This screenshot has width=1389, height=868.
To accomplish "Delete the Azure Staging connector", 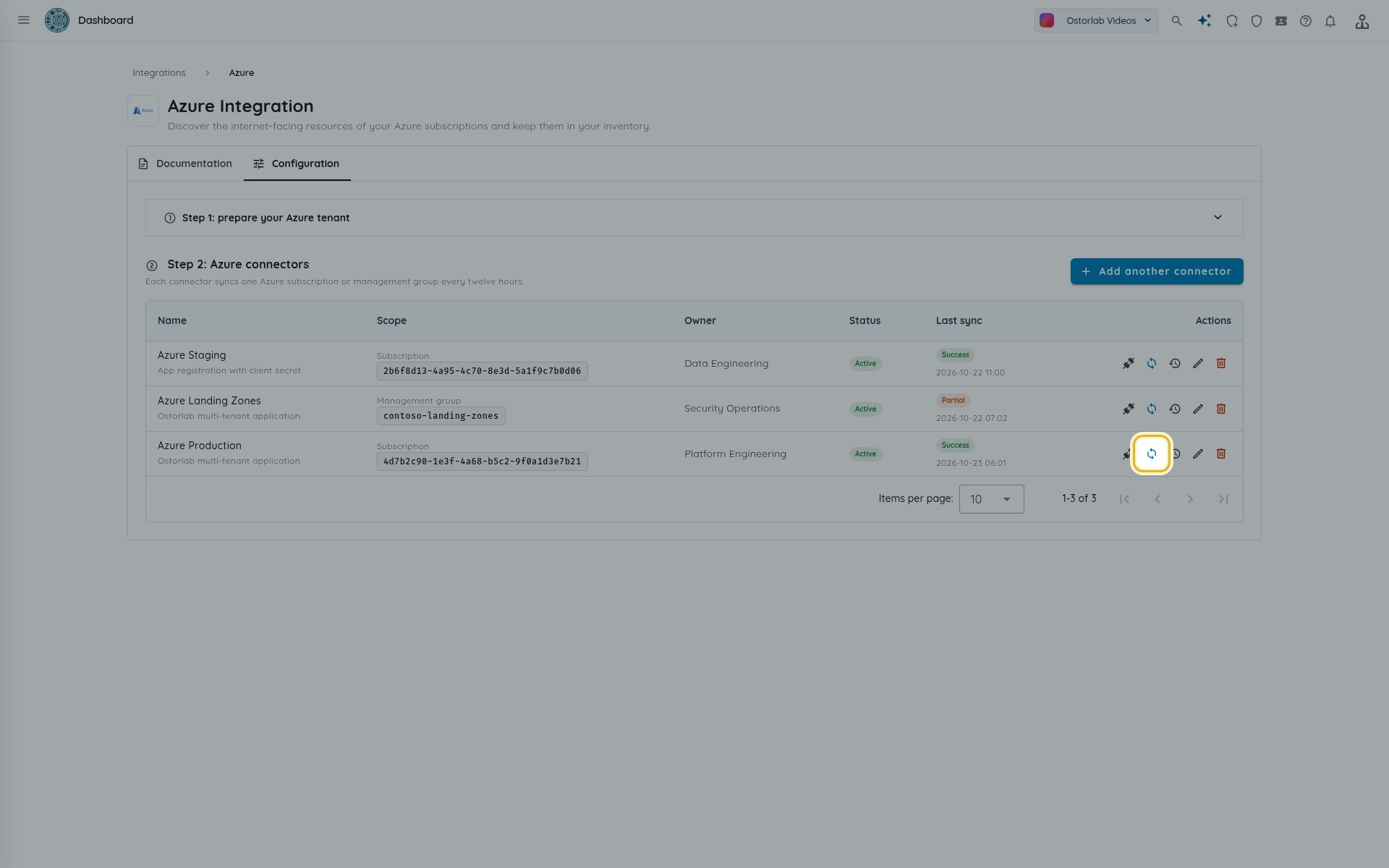I will pyautogui.click(x=1221, y=363).
